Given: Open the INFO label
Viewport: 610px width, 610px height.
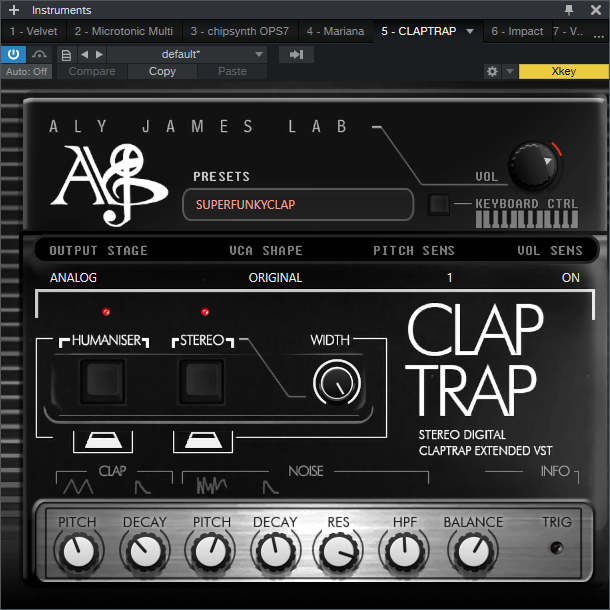Looking at the screenshot, I should 555,471.
